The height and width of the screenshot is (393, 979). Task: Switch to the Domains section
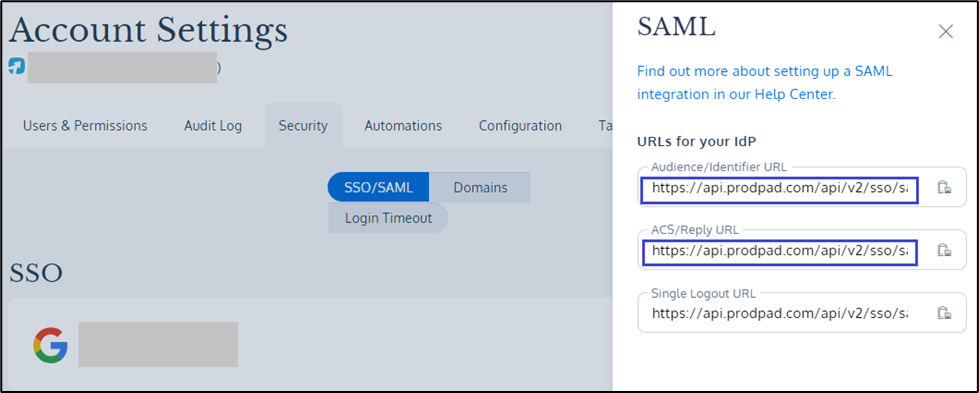click(x=480, y=187)
